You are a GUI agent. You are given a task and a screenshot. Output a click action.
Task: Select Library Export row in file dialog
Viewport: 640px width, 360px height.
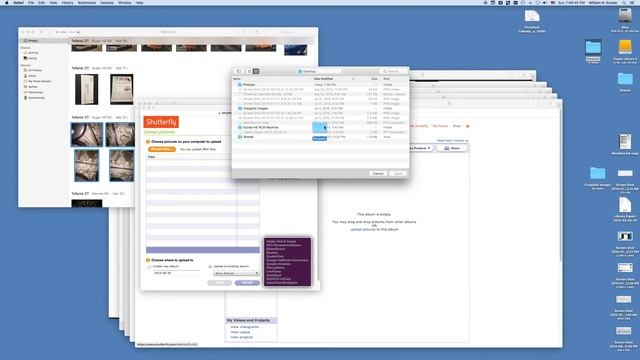point(320,132)
